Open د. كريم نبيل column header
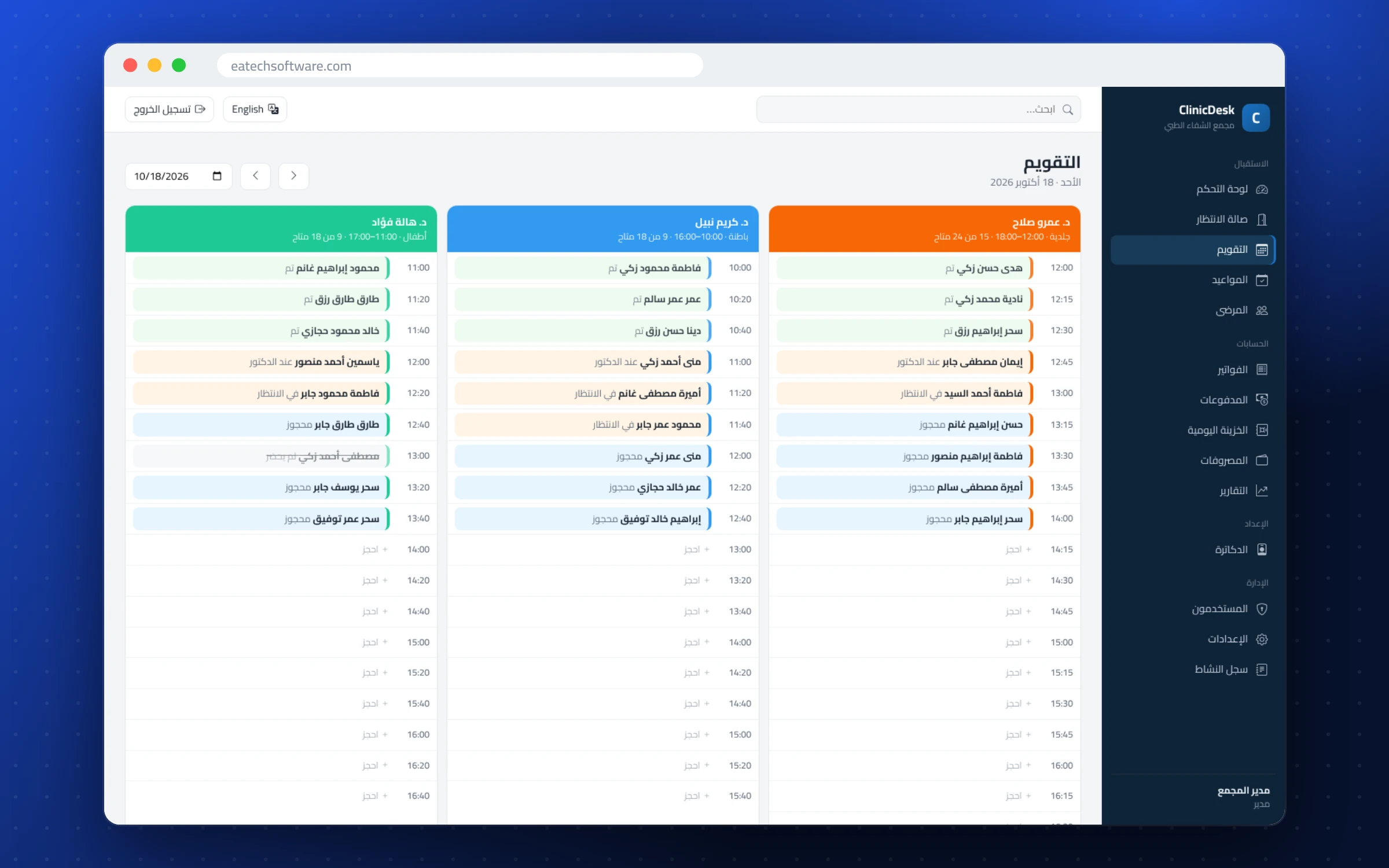The height and width of the screenshot is (868, 1389). coord(602,229)
